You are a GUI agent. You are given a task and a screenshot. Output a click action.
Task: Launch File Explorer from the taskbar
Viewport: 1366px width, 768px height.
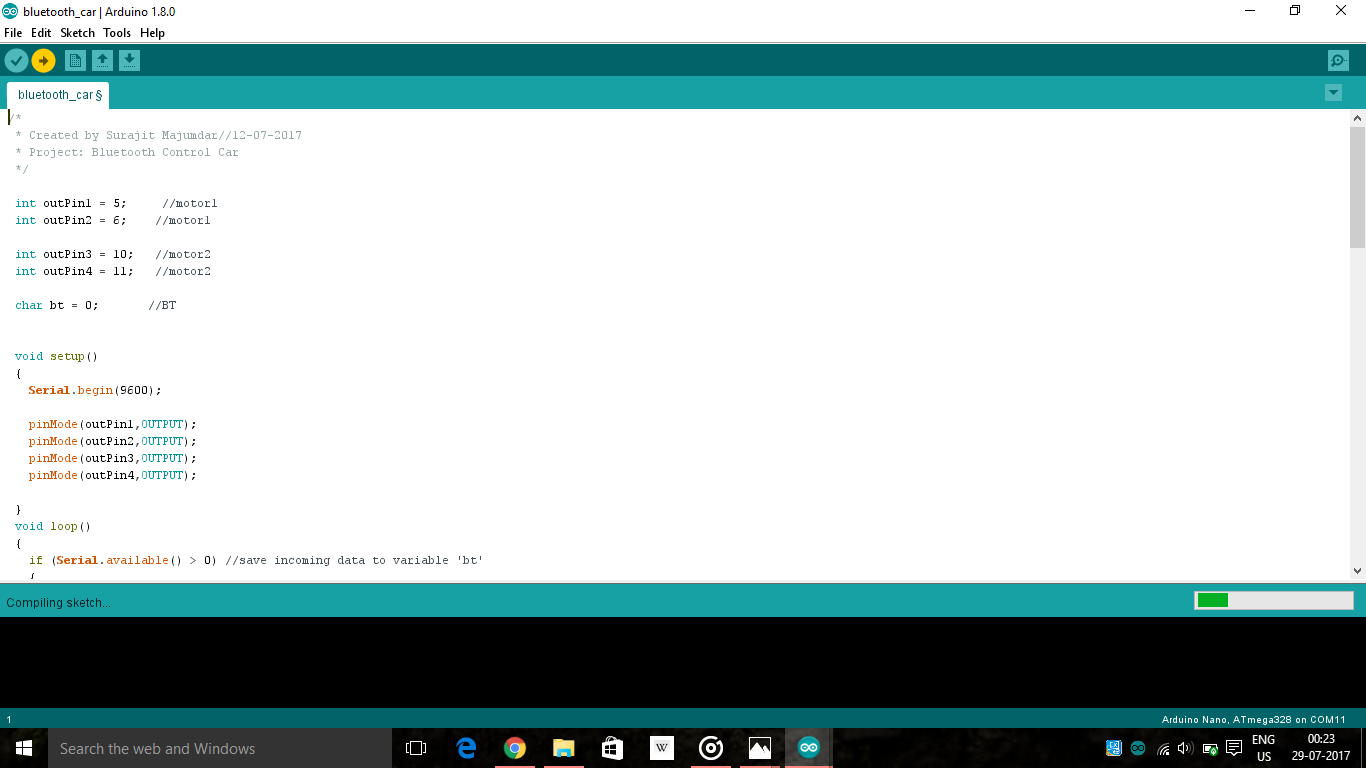563,747
